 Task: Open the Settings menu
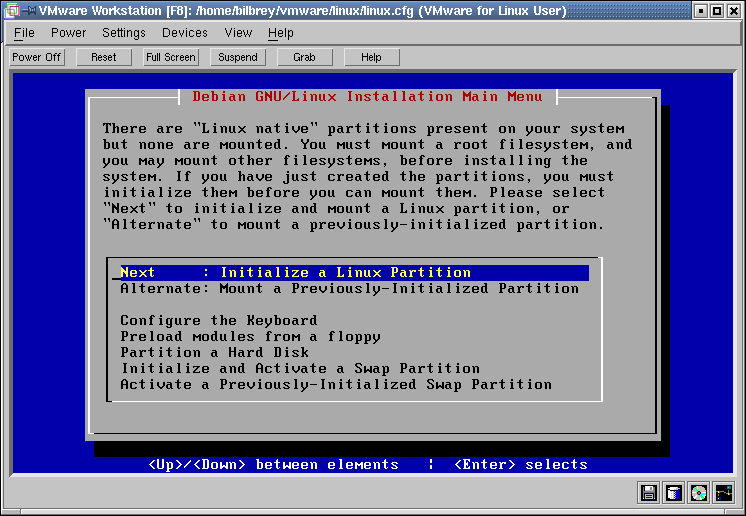(x=124, y=33)
